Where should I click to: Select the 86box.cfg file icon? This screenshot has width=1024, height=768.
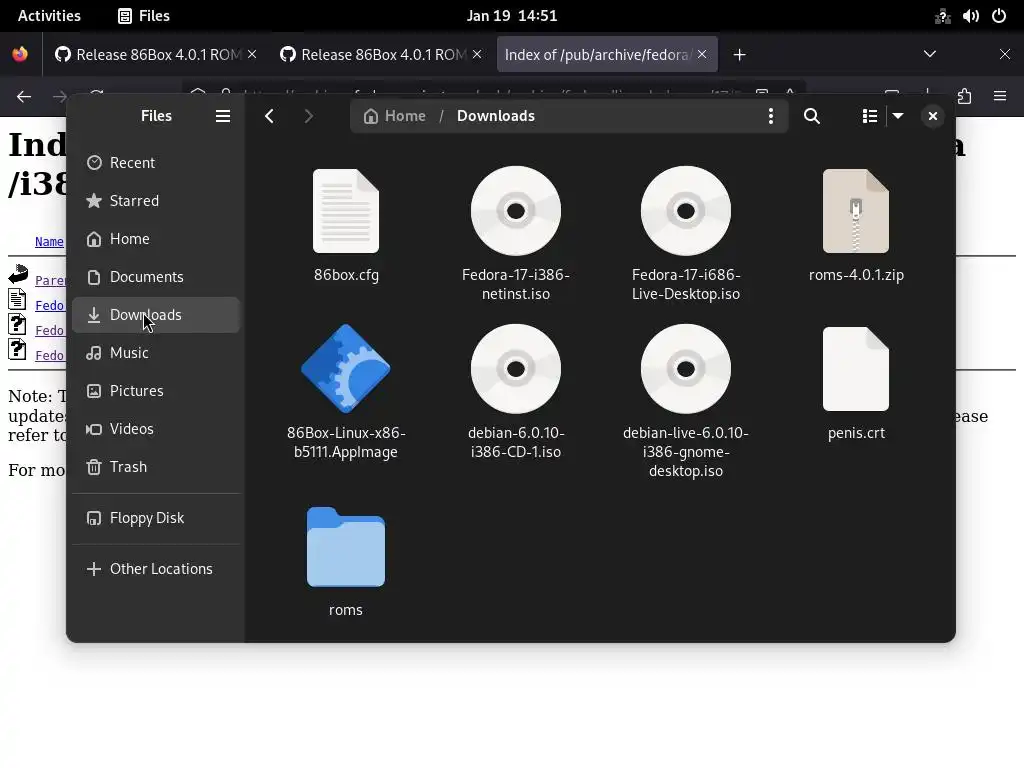point(346,211)
